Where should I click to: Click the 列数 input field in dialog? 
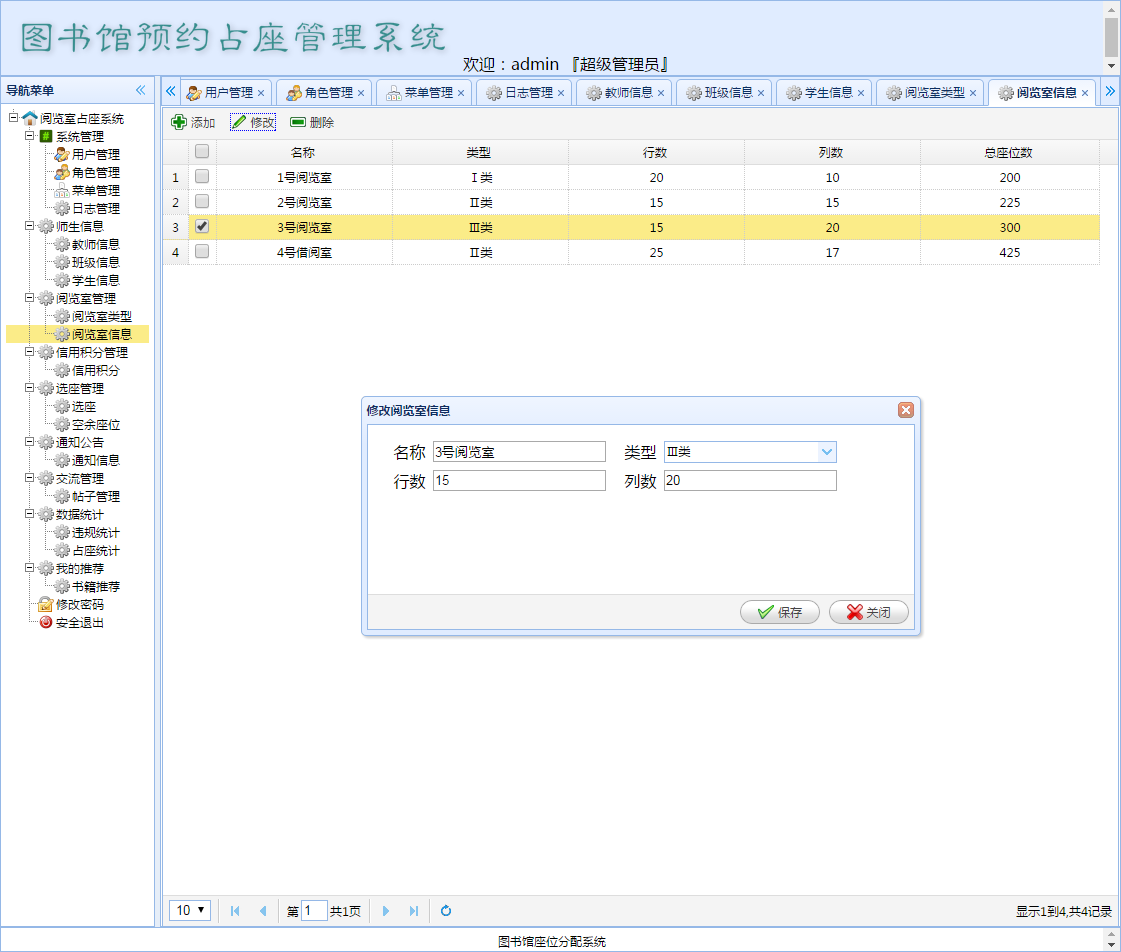(750, 480)
